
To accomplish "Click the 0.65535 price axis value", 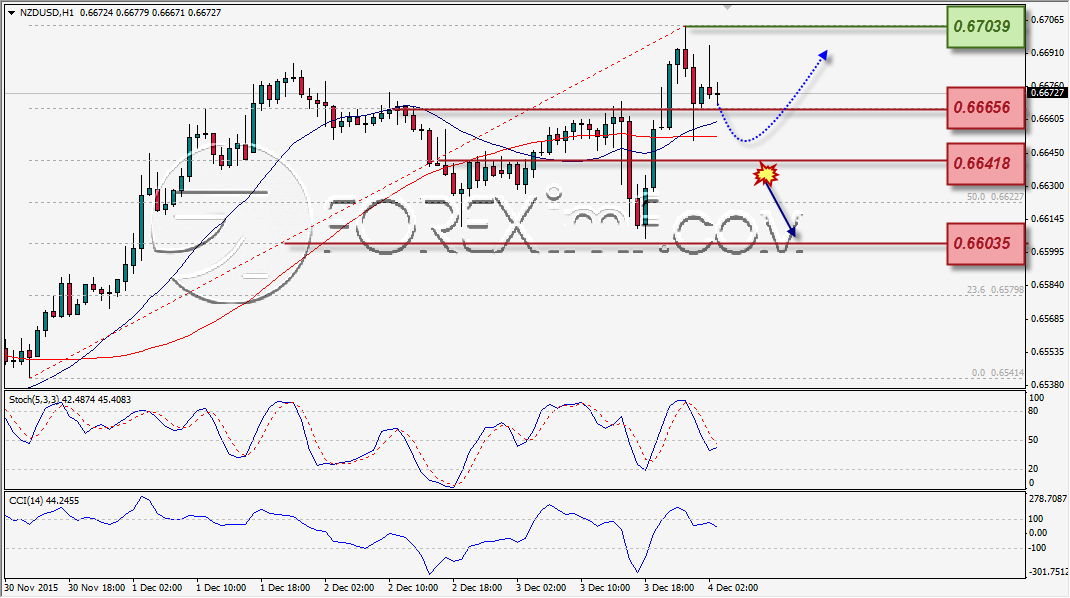I will [x=1047, y=352].
